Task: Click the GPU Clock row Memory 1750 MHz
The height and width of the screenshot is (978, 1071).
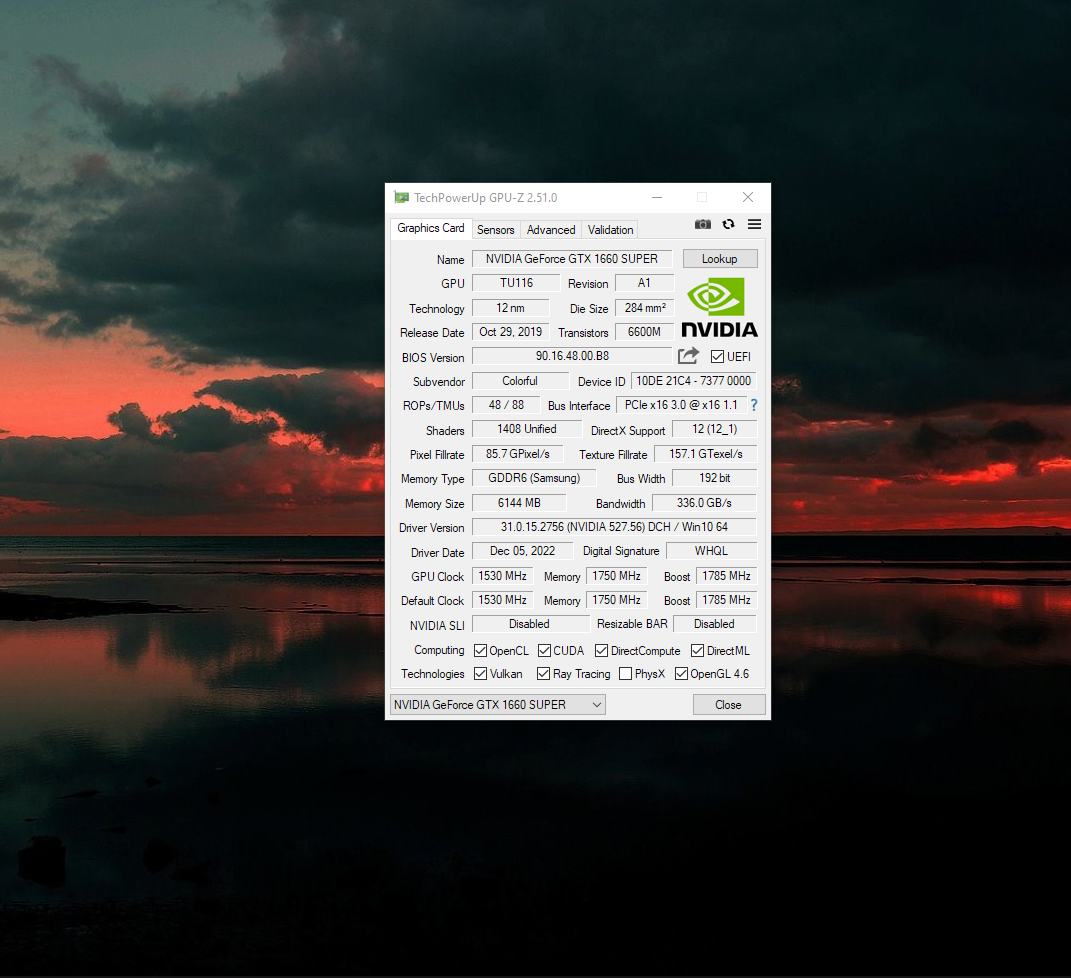Action: point(616,576)
